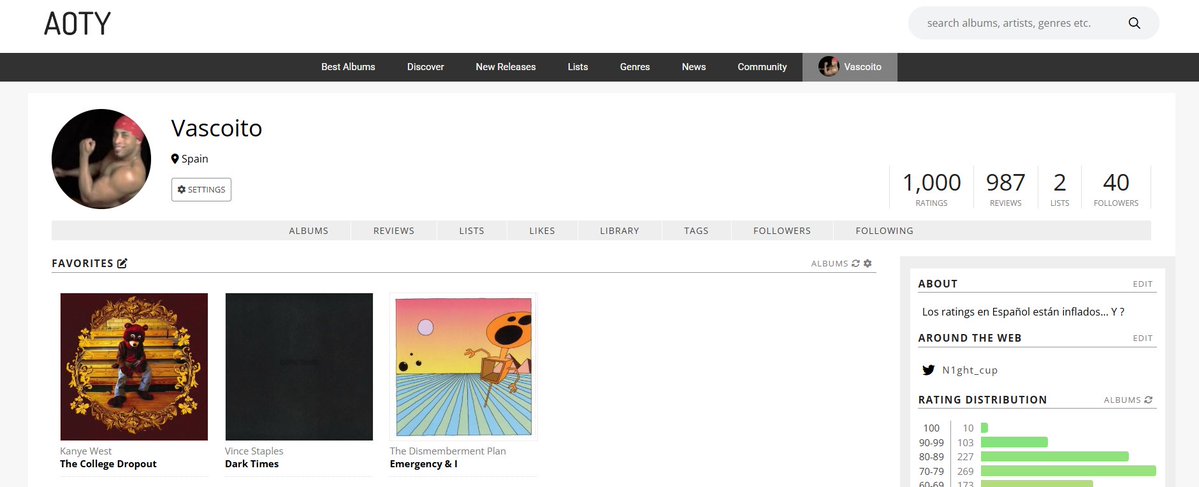Click the AOTY site logo
Viewport: 1199px width, 487px height.
(77, 24)
